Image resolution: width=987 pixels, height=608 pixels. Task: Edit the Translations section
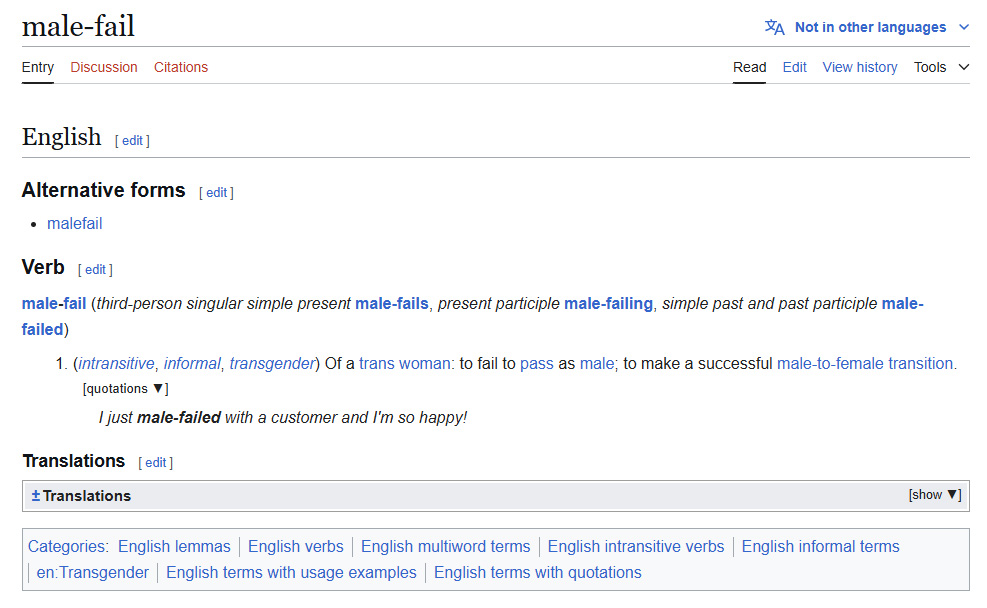[x=155, y=463]
